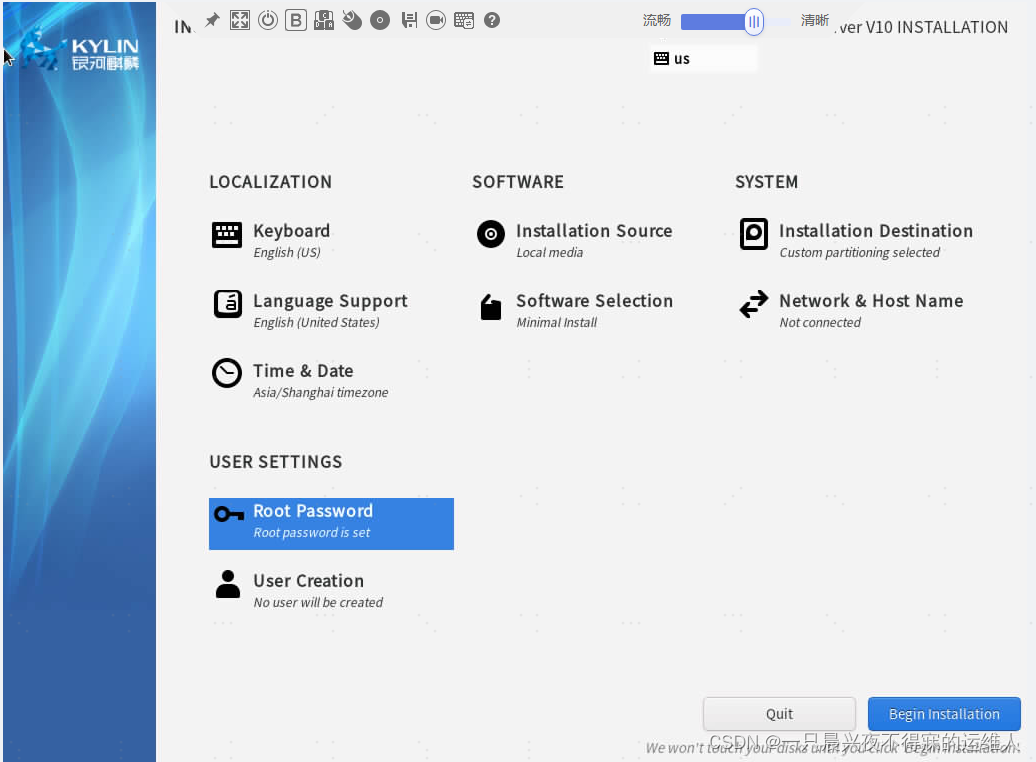
Task: Click the Installation Source disc icon
Action: click(x=491, y=234)
